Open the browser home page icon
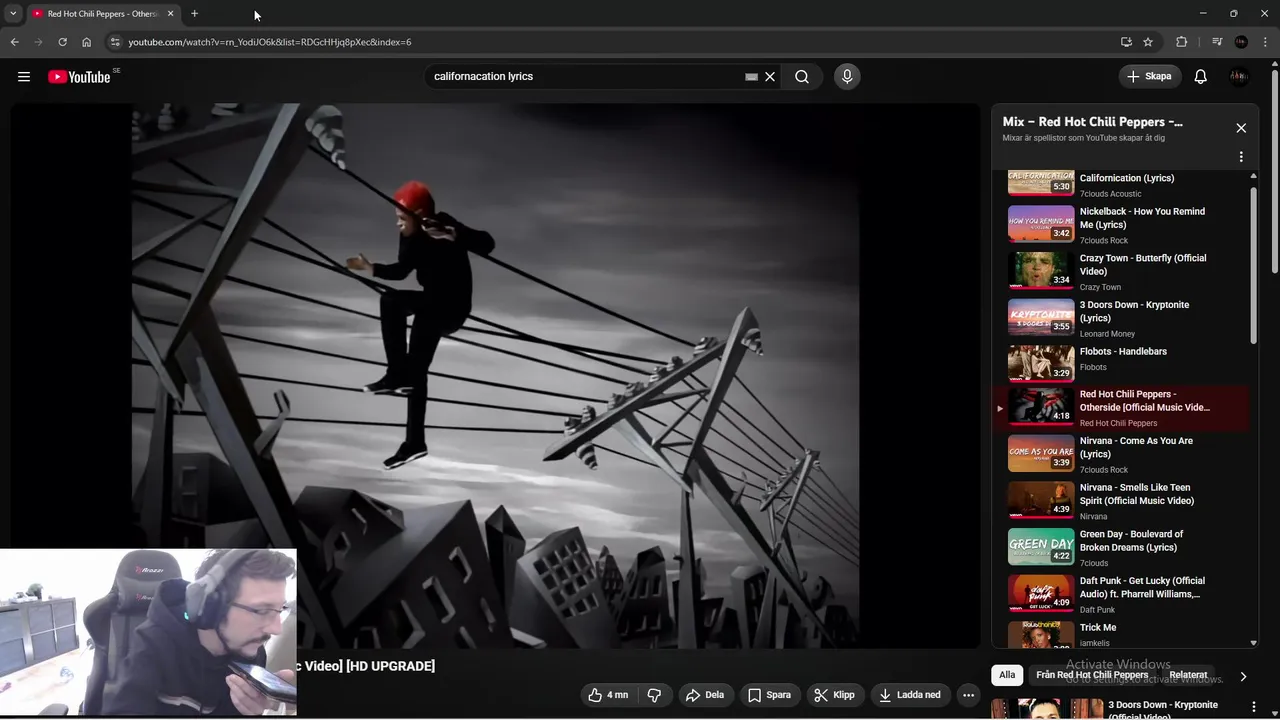This screenshot has width=1280, height=720. pyautogui.click(x=86, y=42)
